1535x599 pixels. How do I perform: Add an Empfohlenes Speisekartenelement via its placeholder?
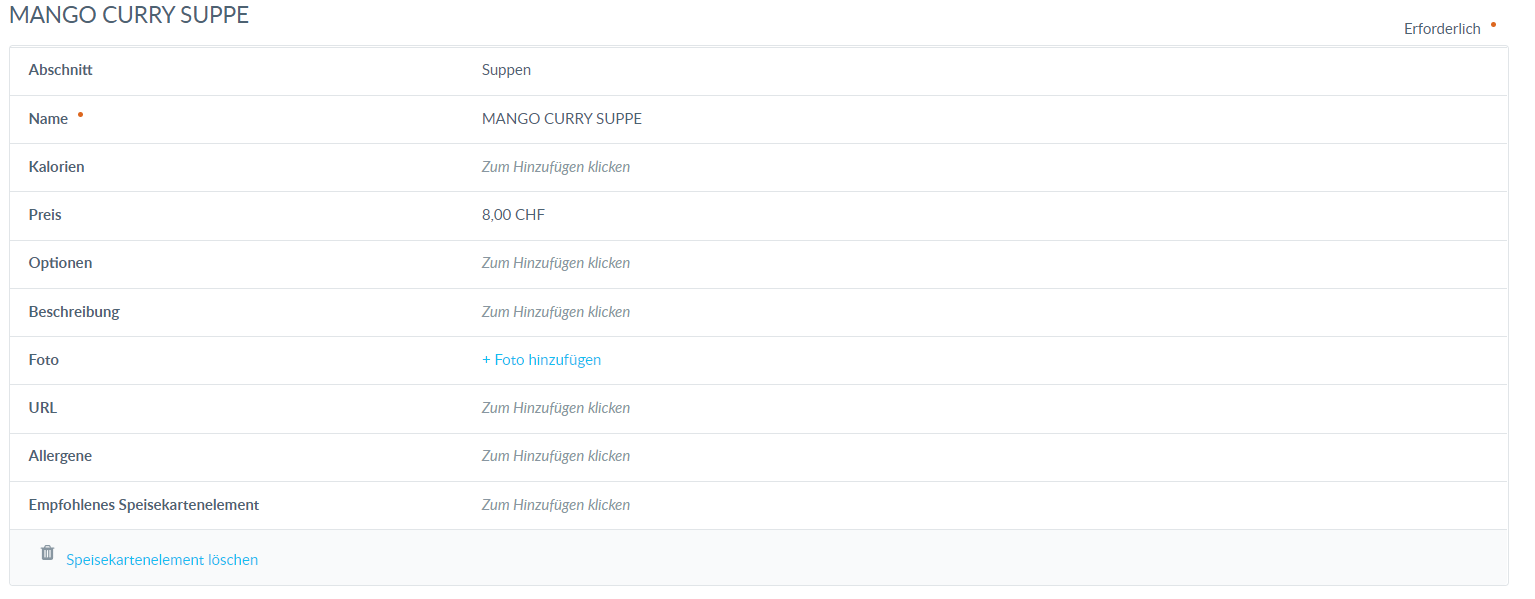point(555,505)
